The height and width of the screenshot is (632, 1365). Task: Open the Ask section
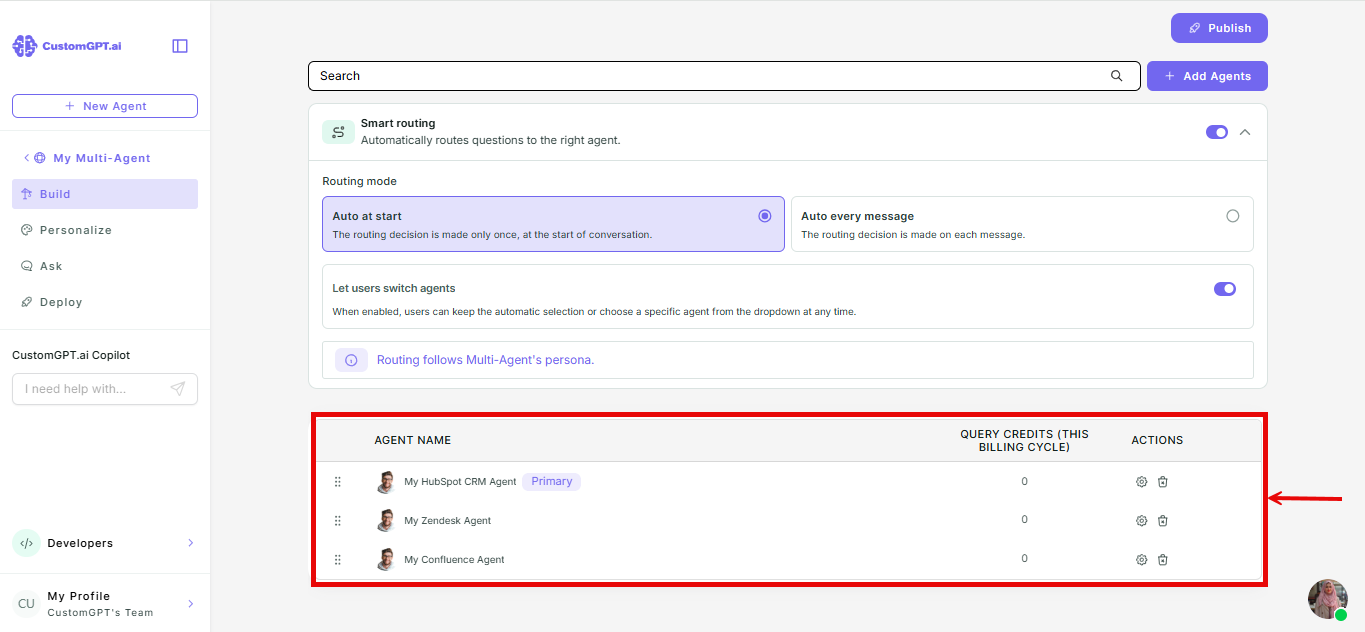(x=105, y=266)
